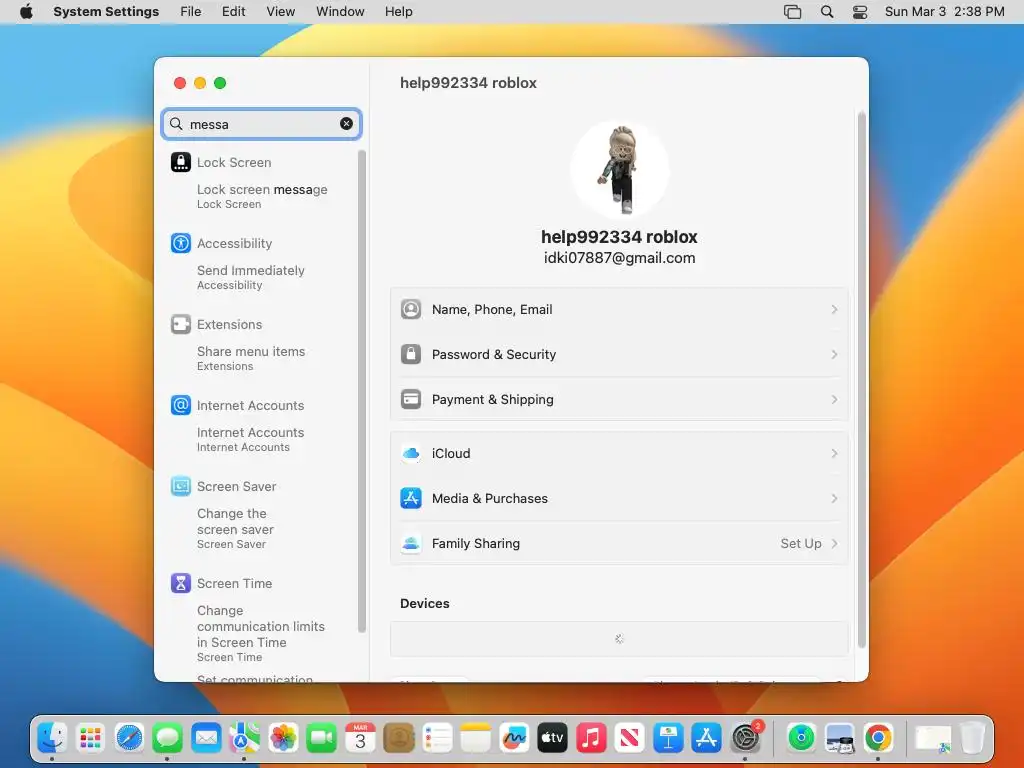The image size is (1024, 768).
Task: Open Messages from the Dock
Action: [167, 738]
